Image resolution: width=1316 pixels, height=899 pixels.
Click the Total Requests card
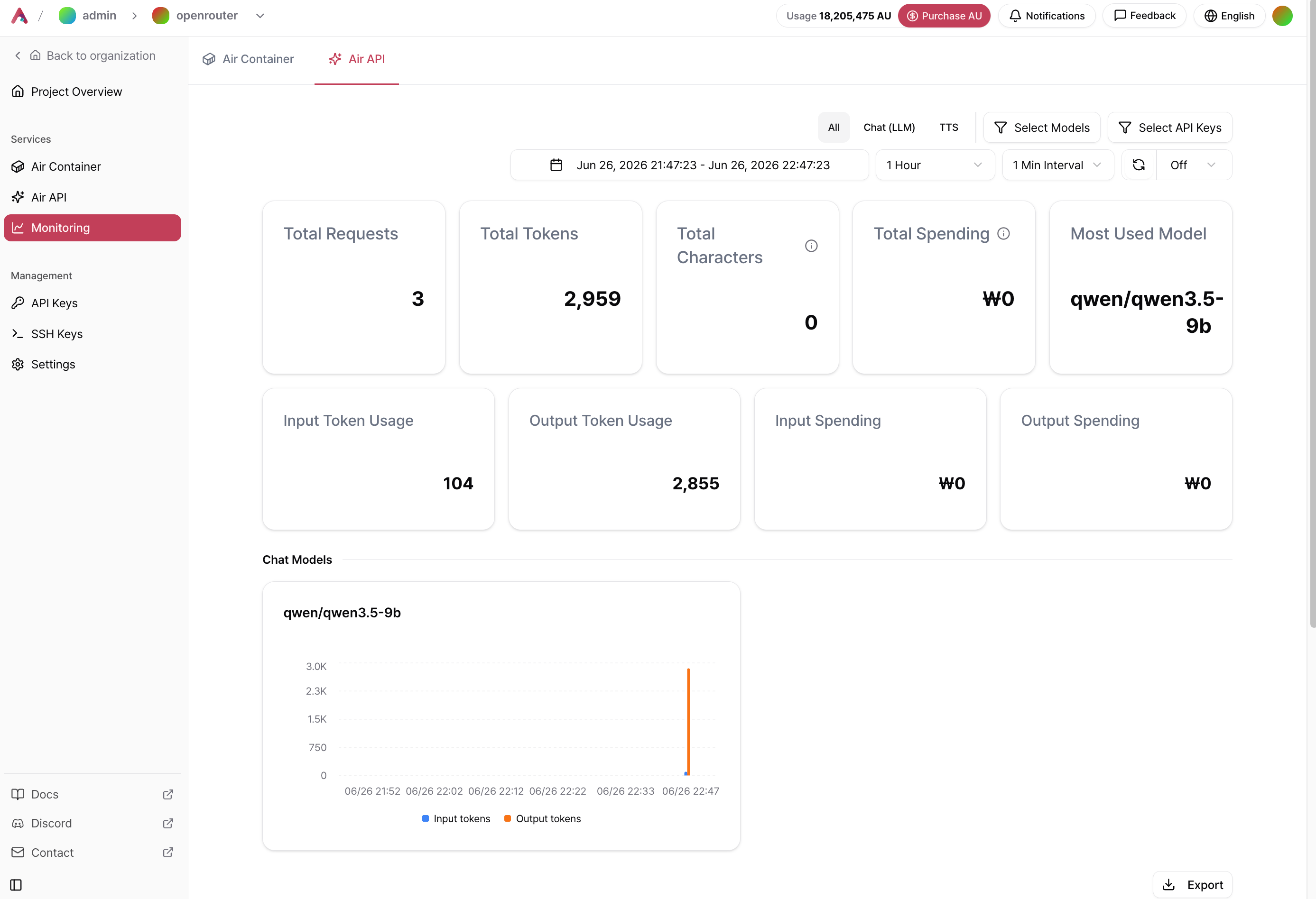click(x=354, y=287)
